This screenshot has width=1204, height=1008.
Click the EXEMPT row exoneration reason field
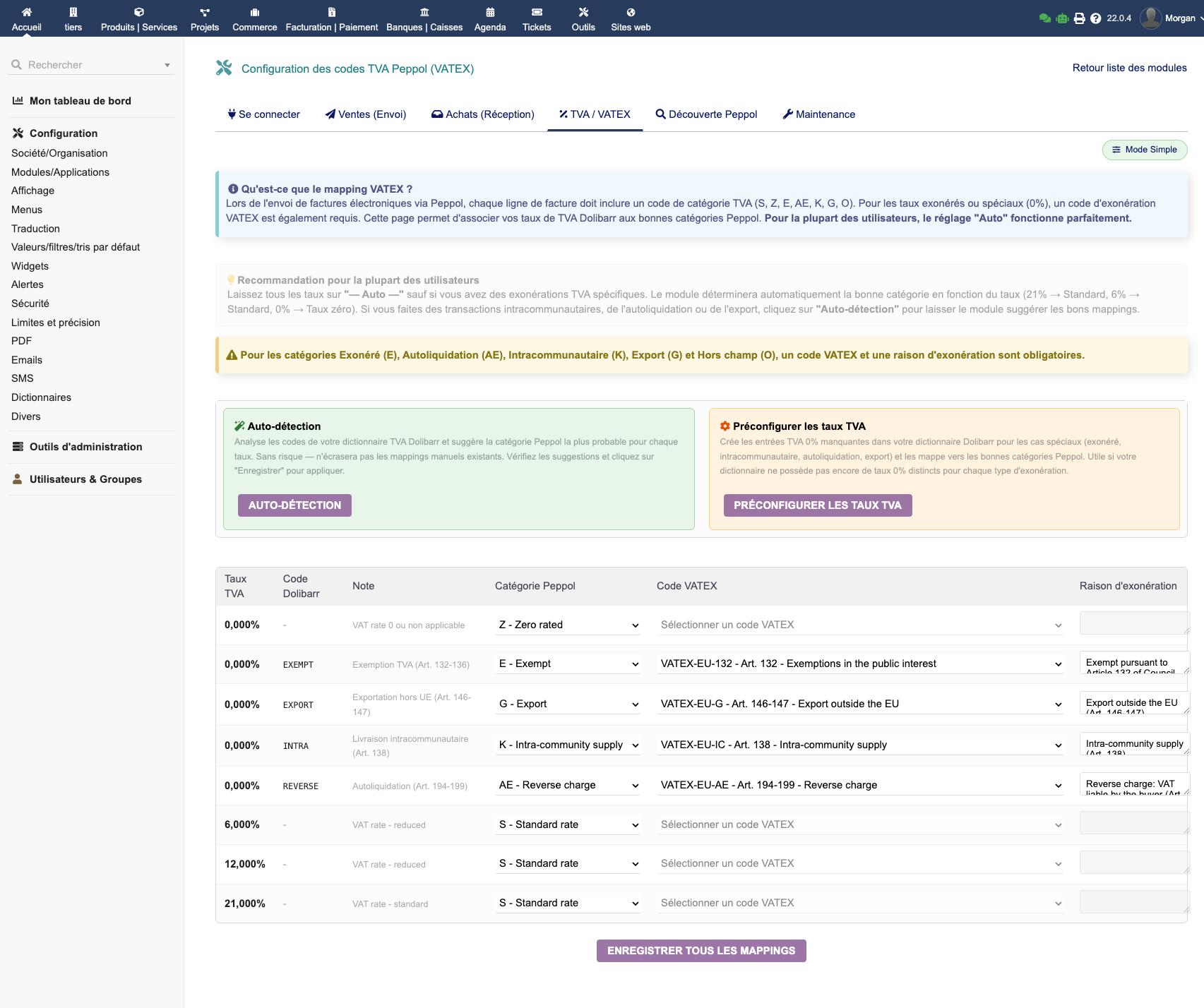1133,663
